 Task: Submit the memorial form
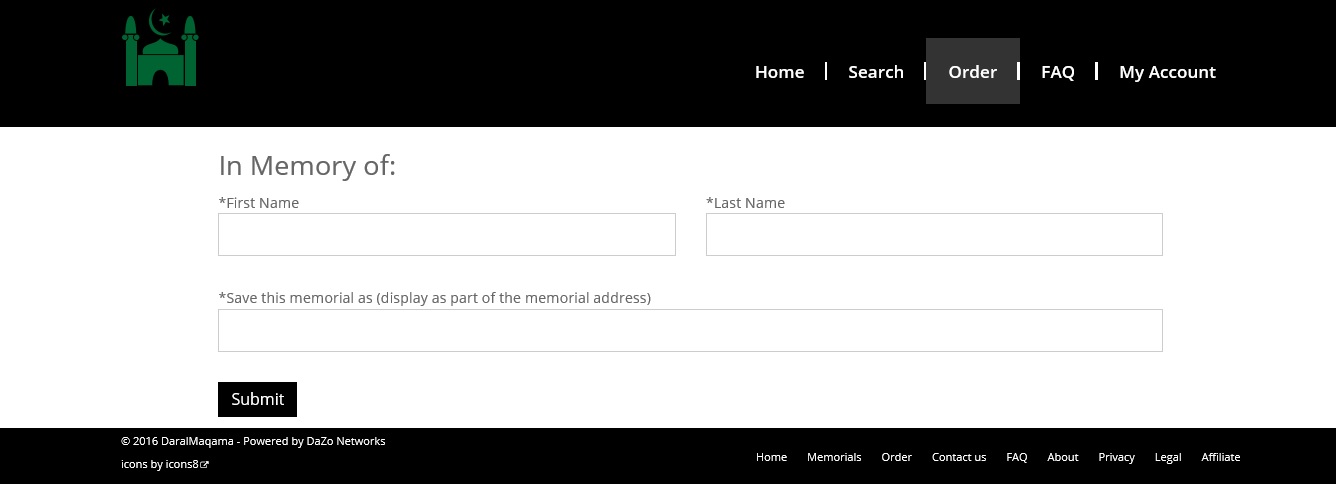[x=257, y=399]
